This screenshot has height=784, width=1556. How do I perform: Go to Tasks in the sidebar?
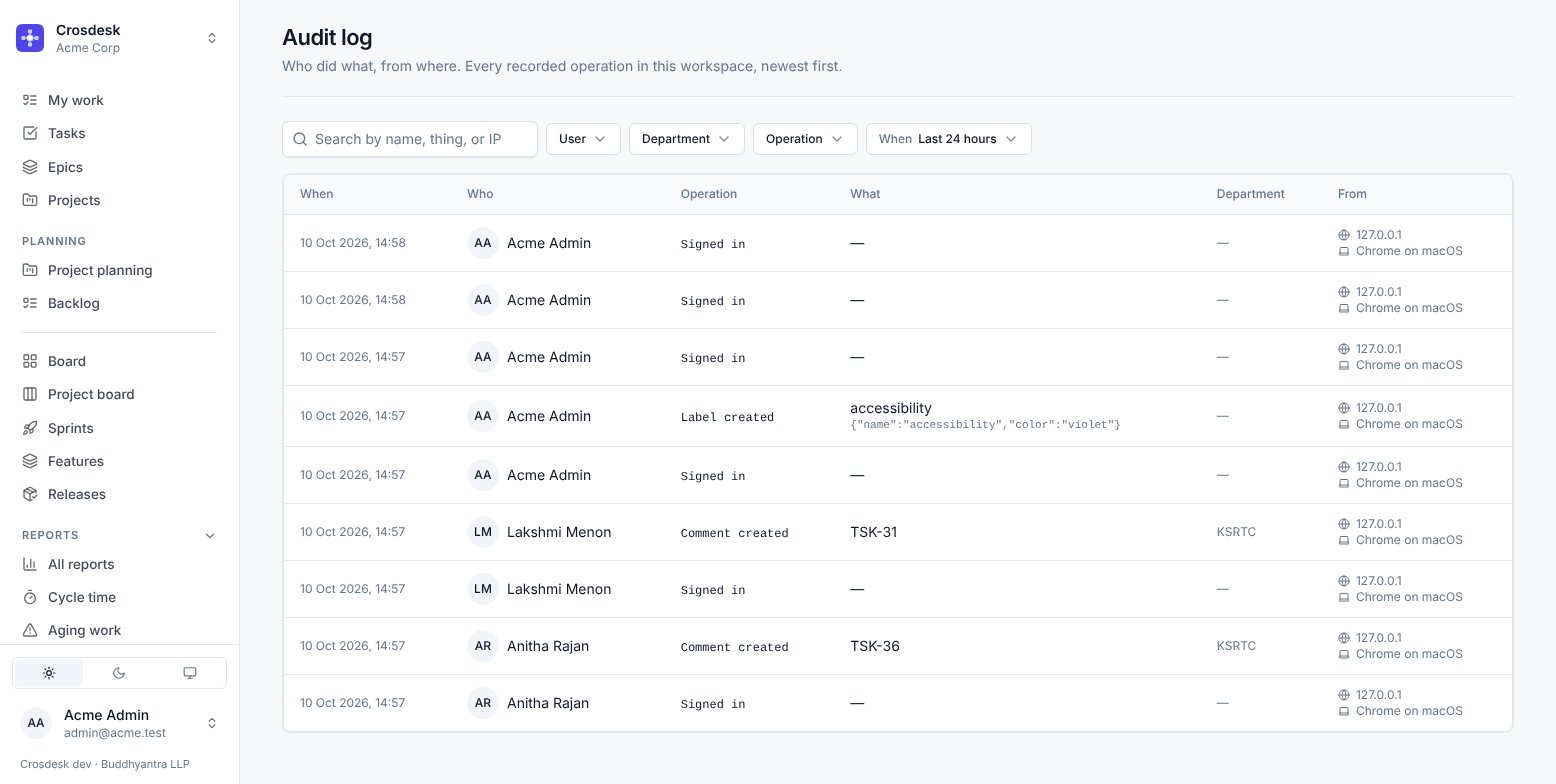click(119, 133)
